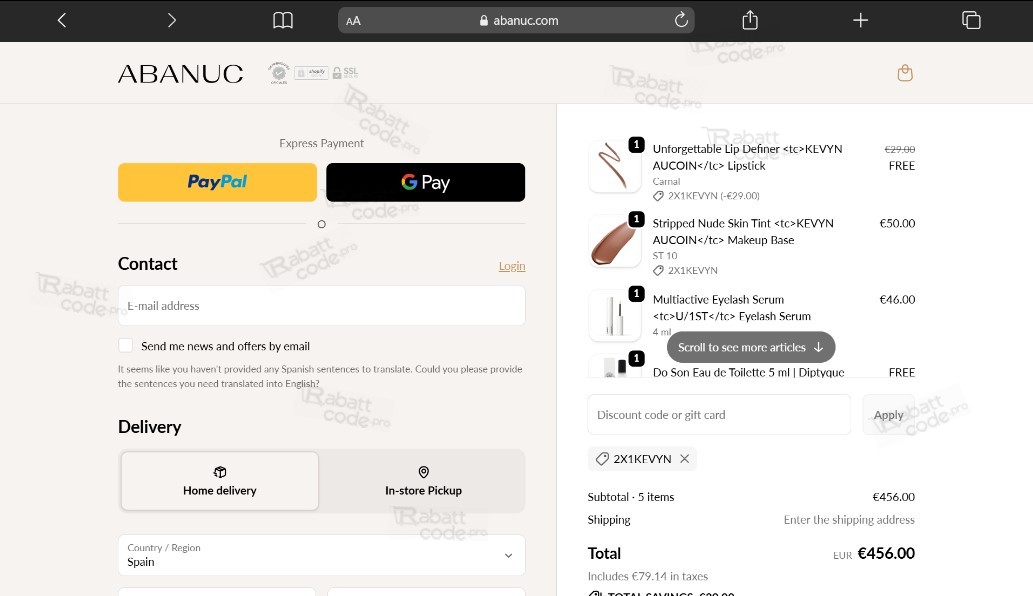The width and height of the screenshot is (1033, 596).
Task: Click Scroll to see more articles button
Action: (x=751, y=347)
